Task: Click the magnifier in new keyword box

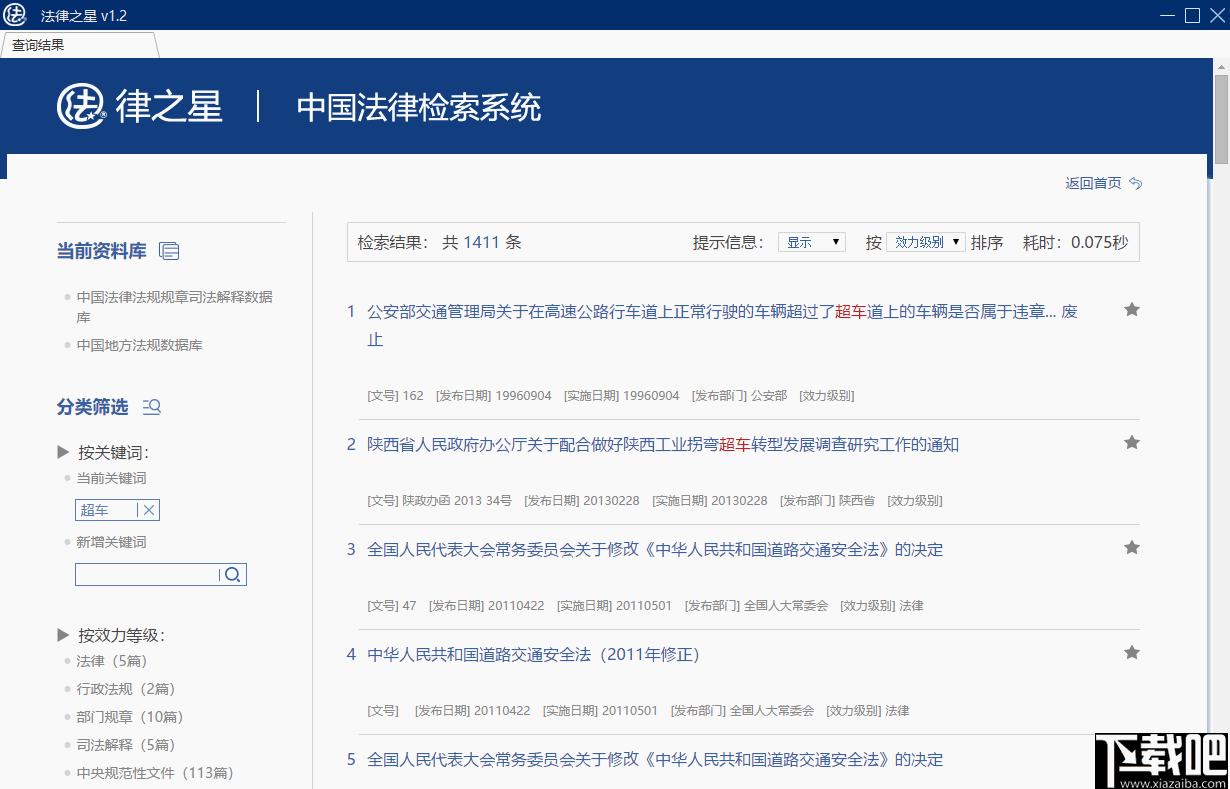Action: (x=232, y=574)
